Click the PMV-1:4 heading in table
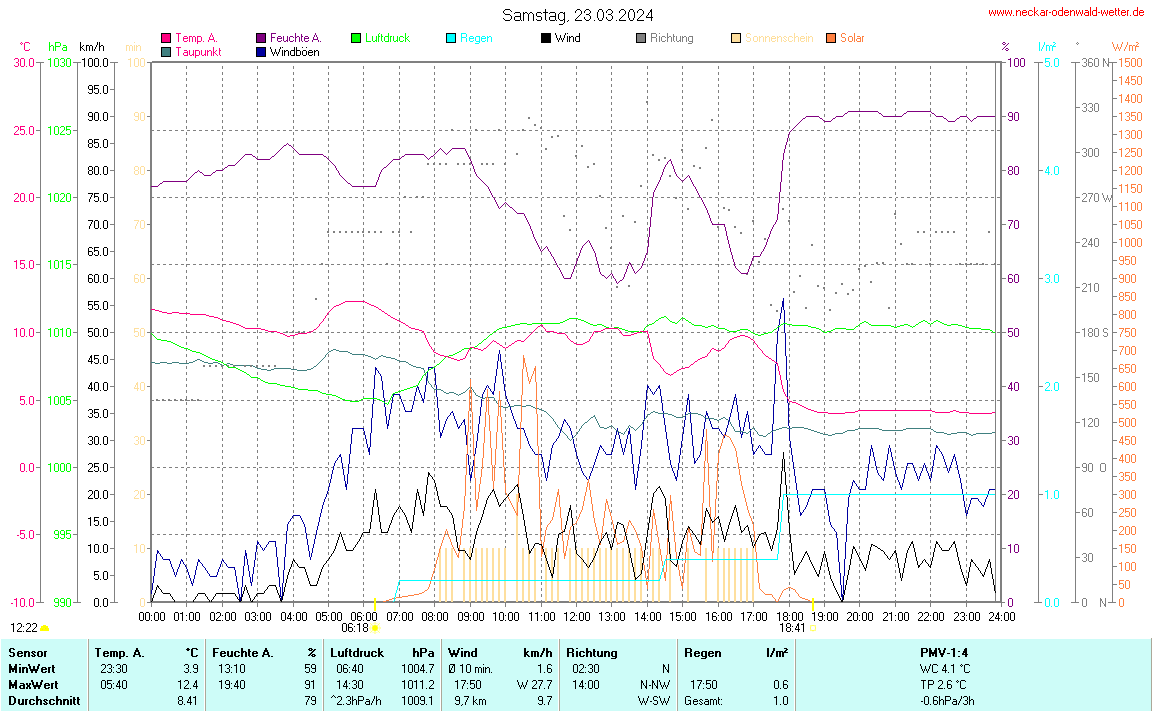 (x=945, y=652)
